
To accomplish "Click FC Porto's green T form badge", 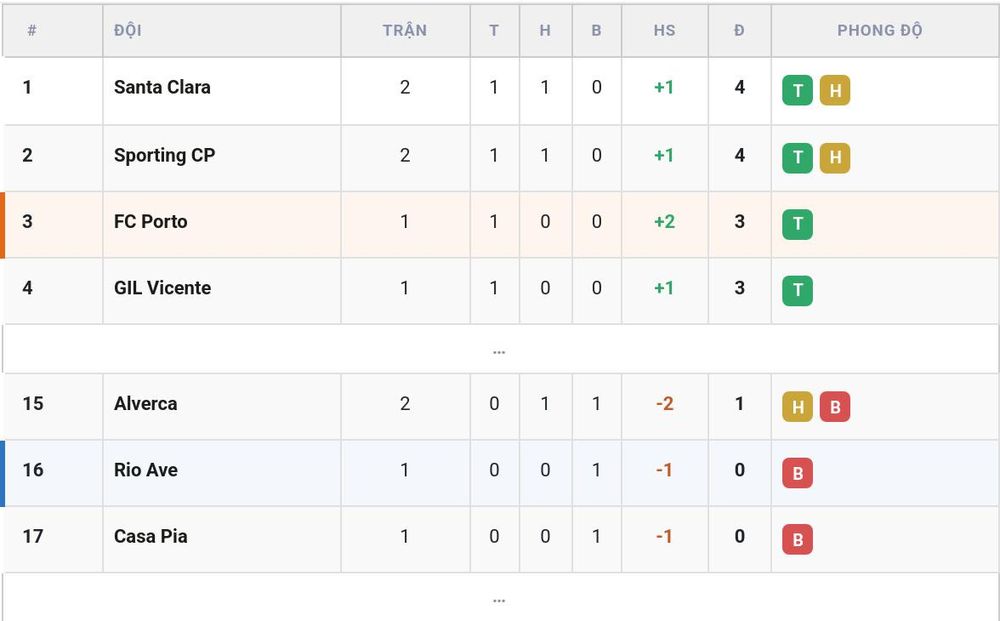I will (x=797, y=224).
